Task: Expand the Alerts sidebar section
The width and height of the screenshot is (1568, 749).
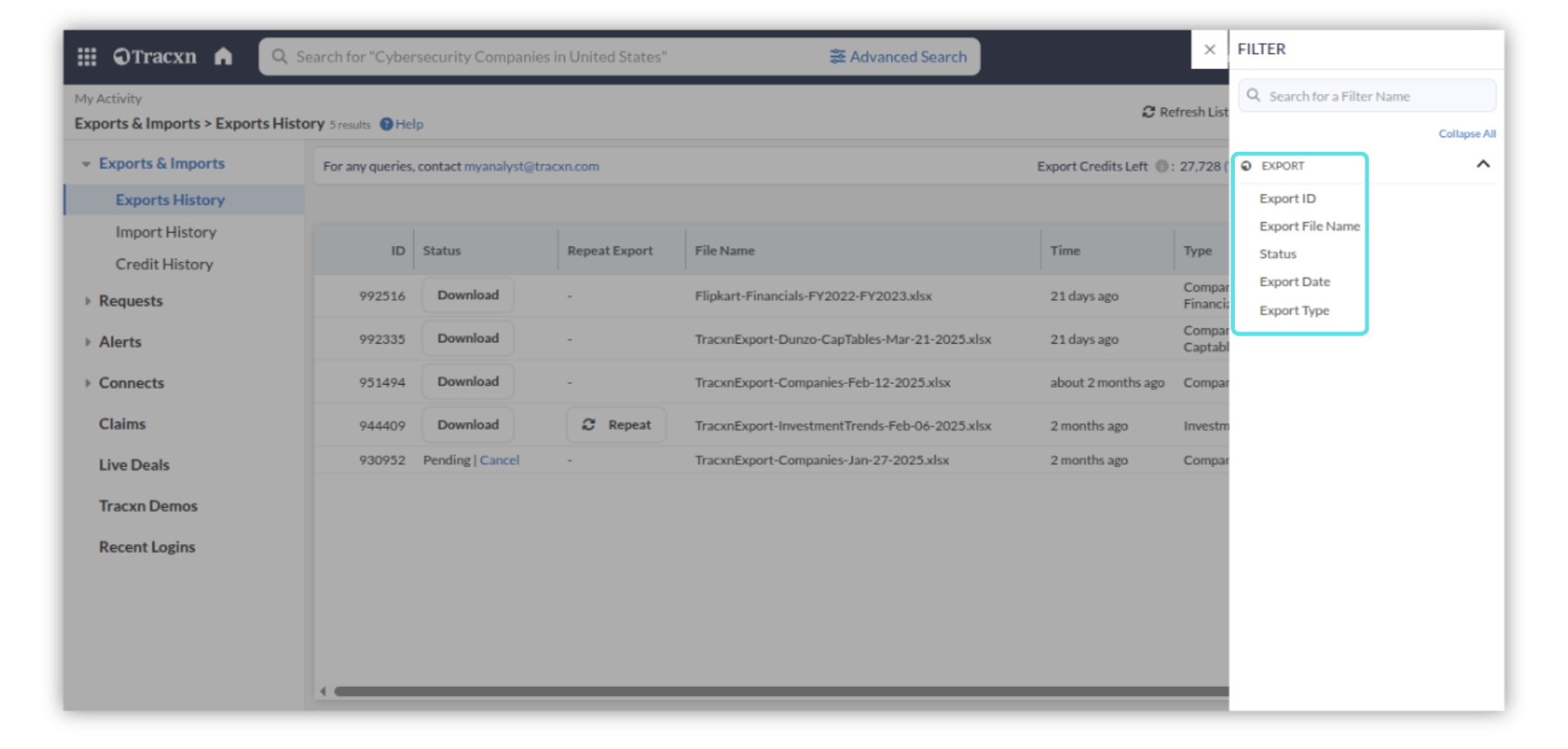Action: point(87,342)
